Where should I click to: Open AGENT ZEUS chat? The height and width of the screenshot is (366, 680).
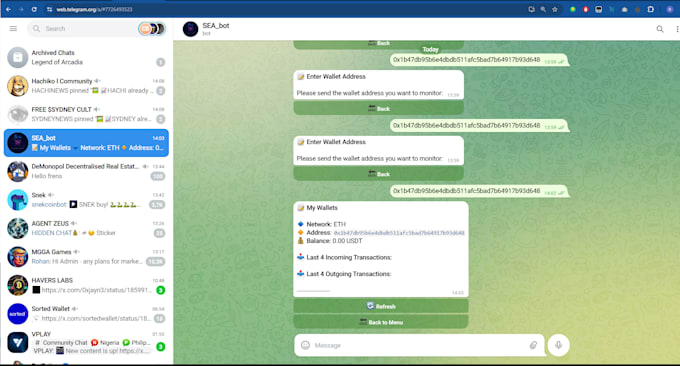[86, 228]
